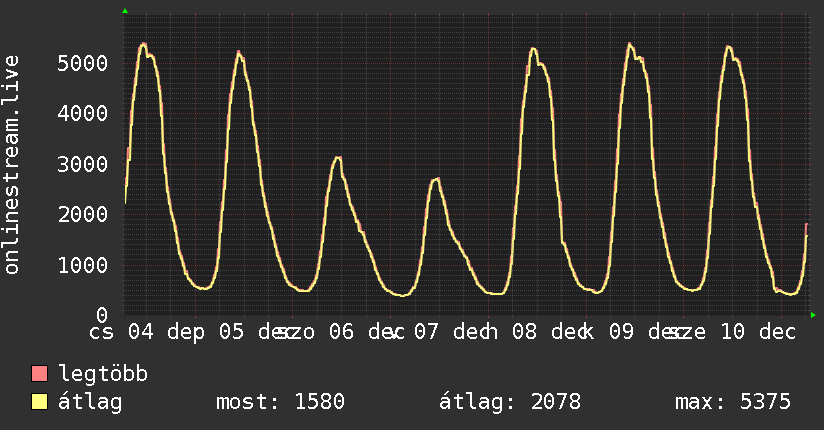Click the 3000 y-axis label

[x=83, y=165]
